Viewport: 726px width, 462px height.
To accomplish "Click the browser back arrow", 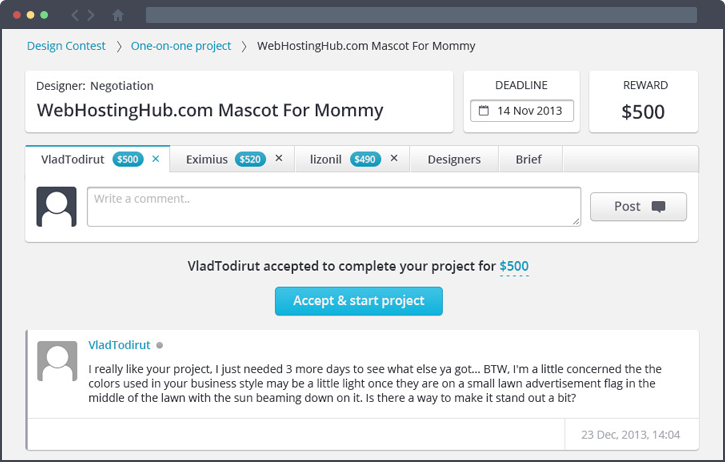I will click(75, 15).
